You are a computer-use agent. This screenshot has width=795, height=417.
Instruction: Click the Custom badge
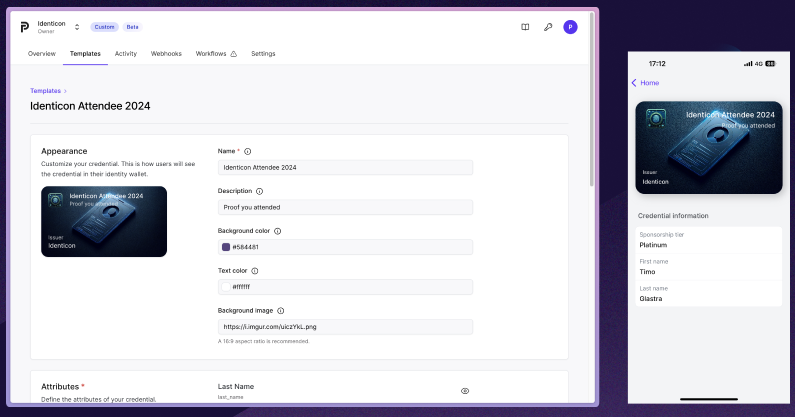tap(104, 27)
